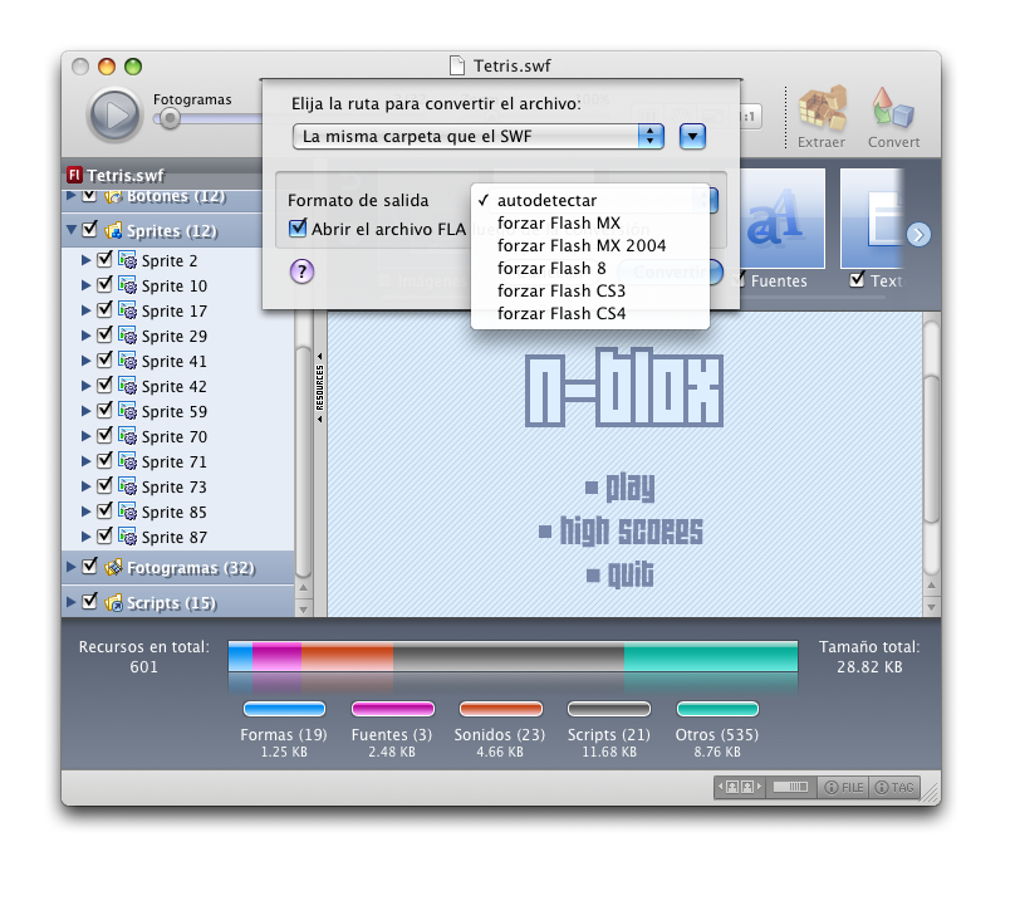Screen dimensions: 1020x920
Task: Click the Sprite 87 item icon
Action: click(127, 537)
